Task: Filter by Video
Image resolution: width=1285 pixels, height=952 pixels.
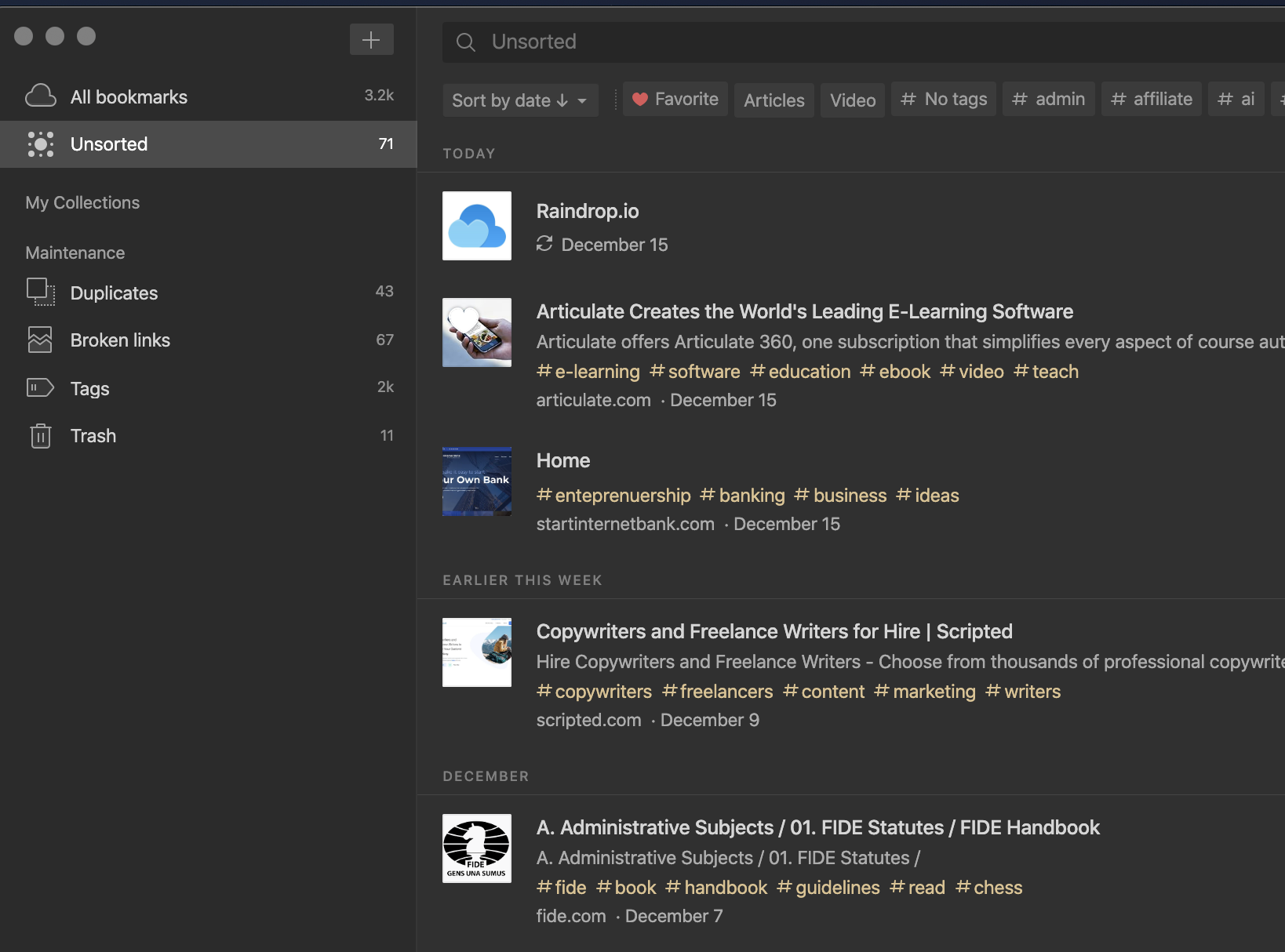Action: [x=853, y=100]
